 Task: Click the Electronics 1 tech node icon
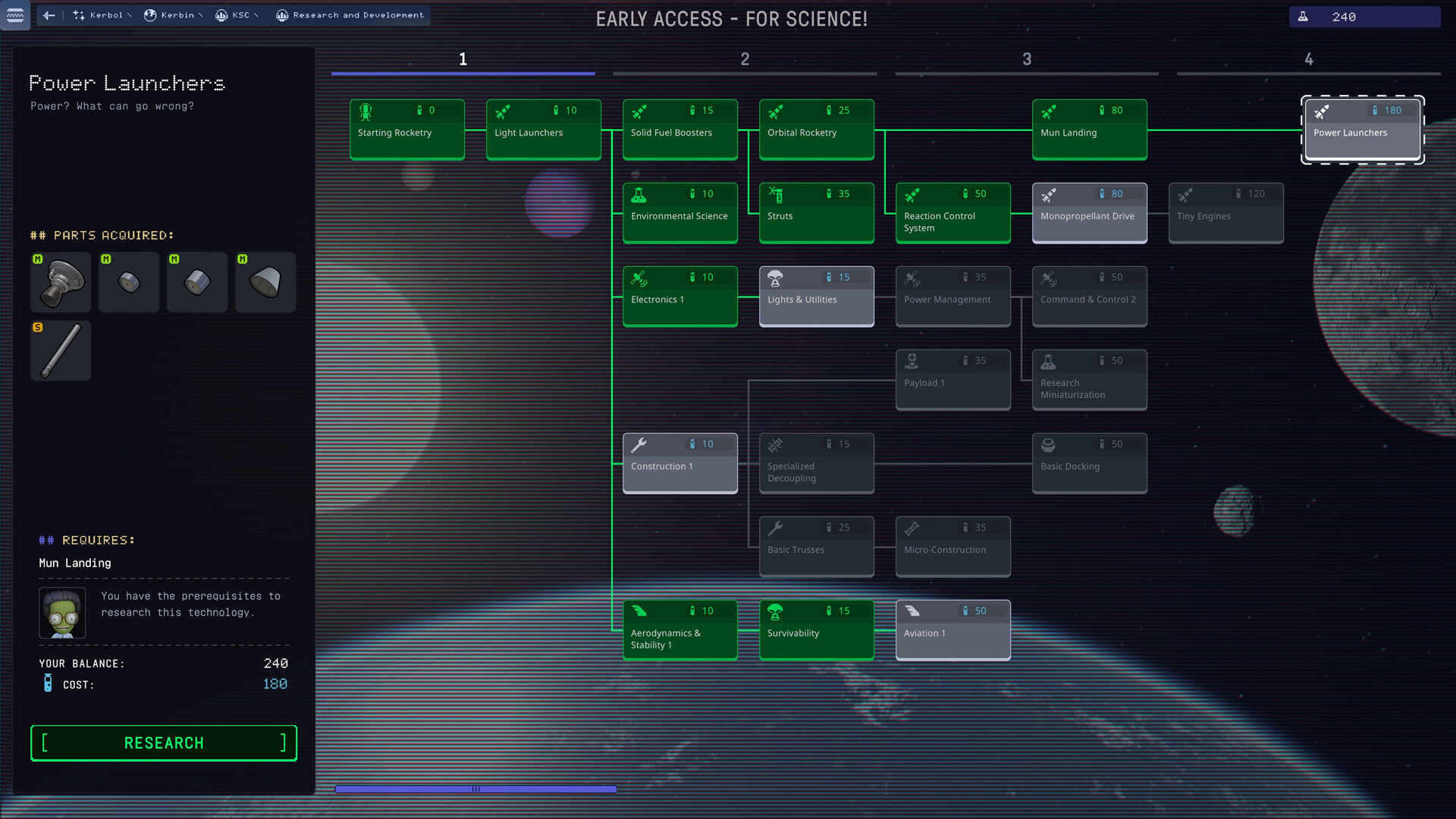click(x=639, y=278)
